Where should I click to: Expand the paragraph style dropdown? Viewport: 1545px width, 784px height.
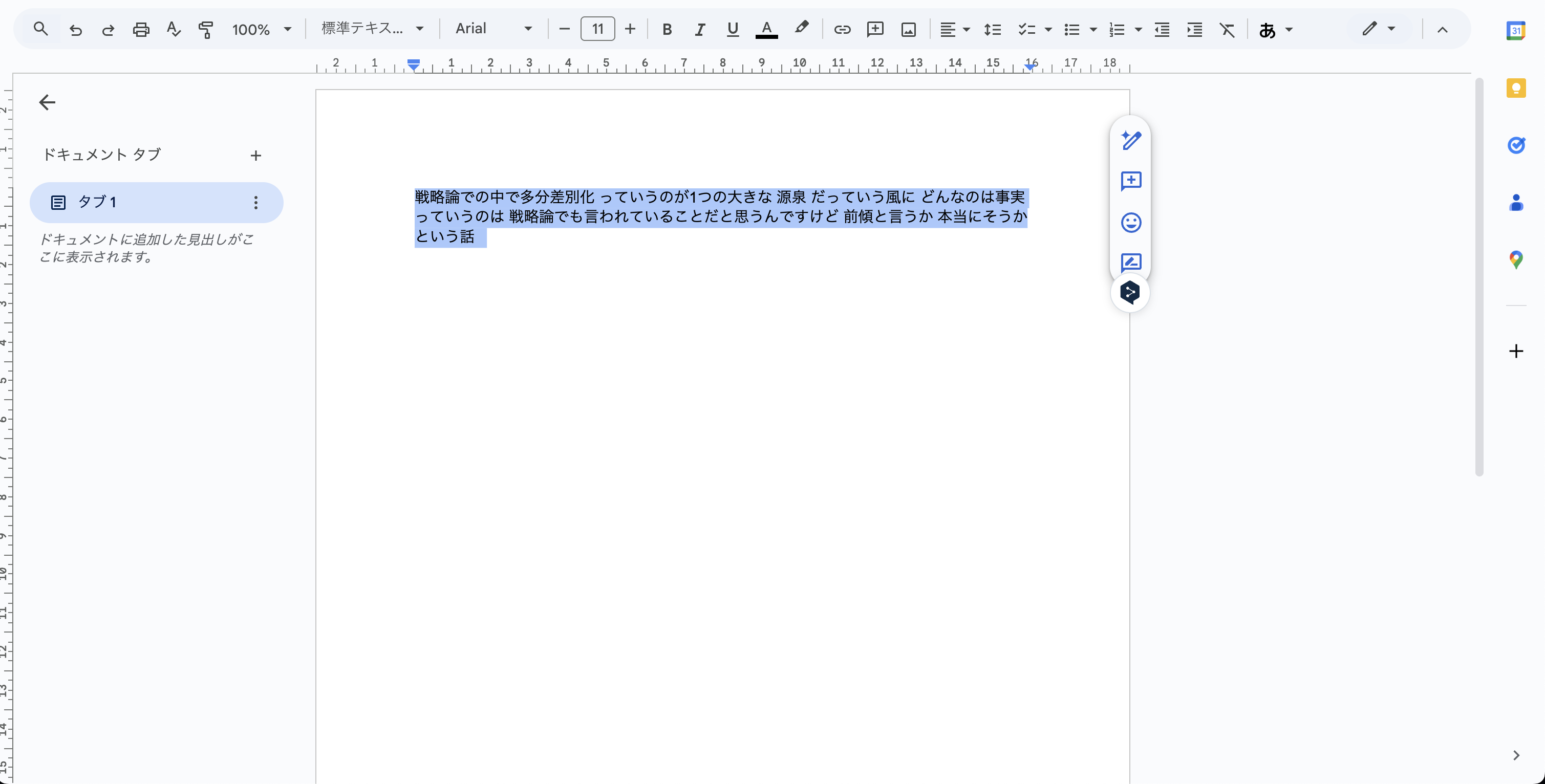372,29
